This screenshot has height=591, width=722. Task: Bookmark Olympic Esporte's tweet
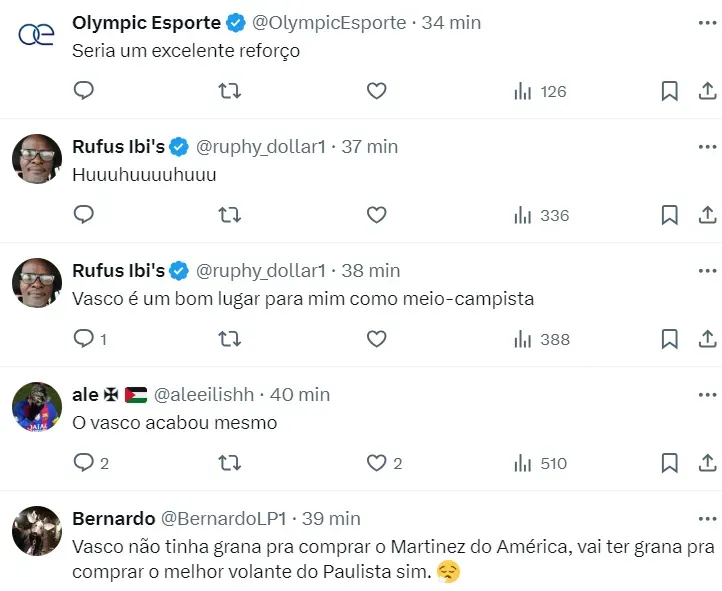[x=669, y=91]
